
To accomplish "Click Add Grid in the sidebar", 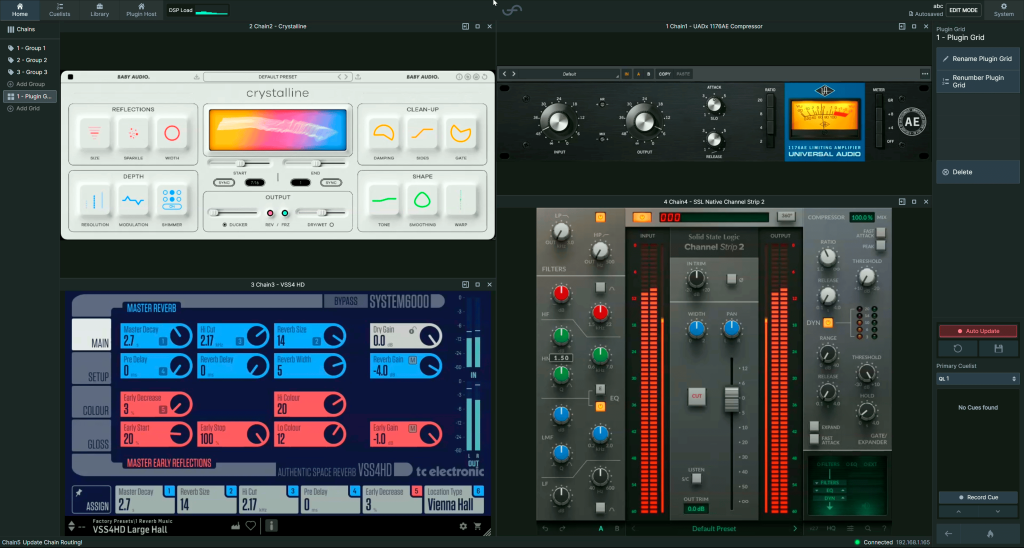I will [x=27, y=108].
